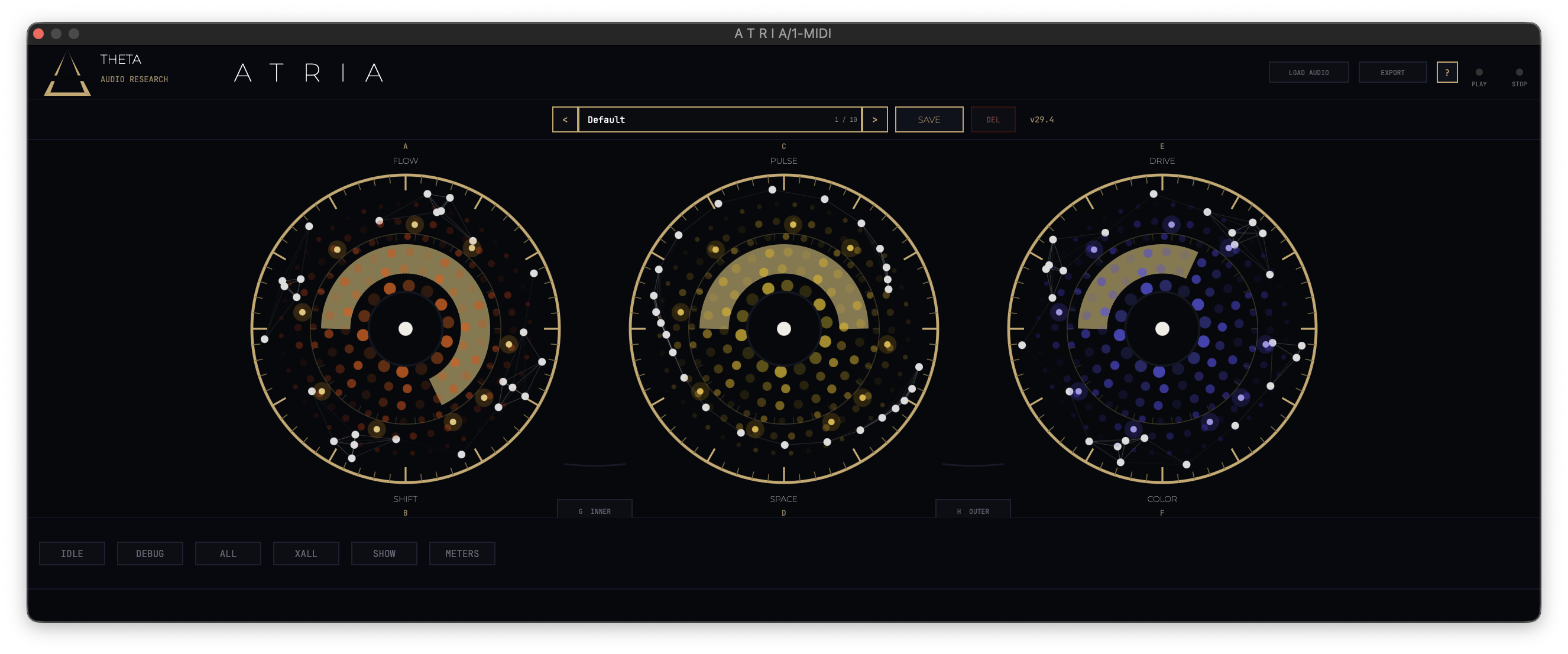
Task: Toggle the H OUTER ring button
Action: pos(973,510)
